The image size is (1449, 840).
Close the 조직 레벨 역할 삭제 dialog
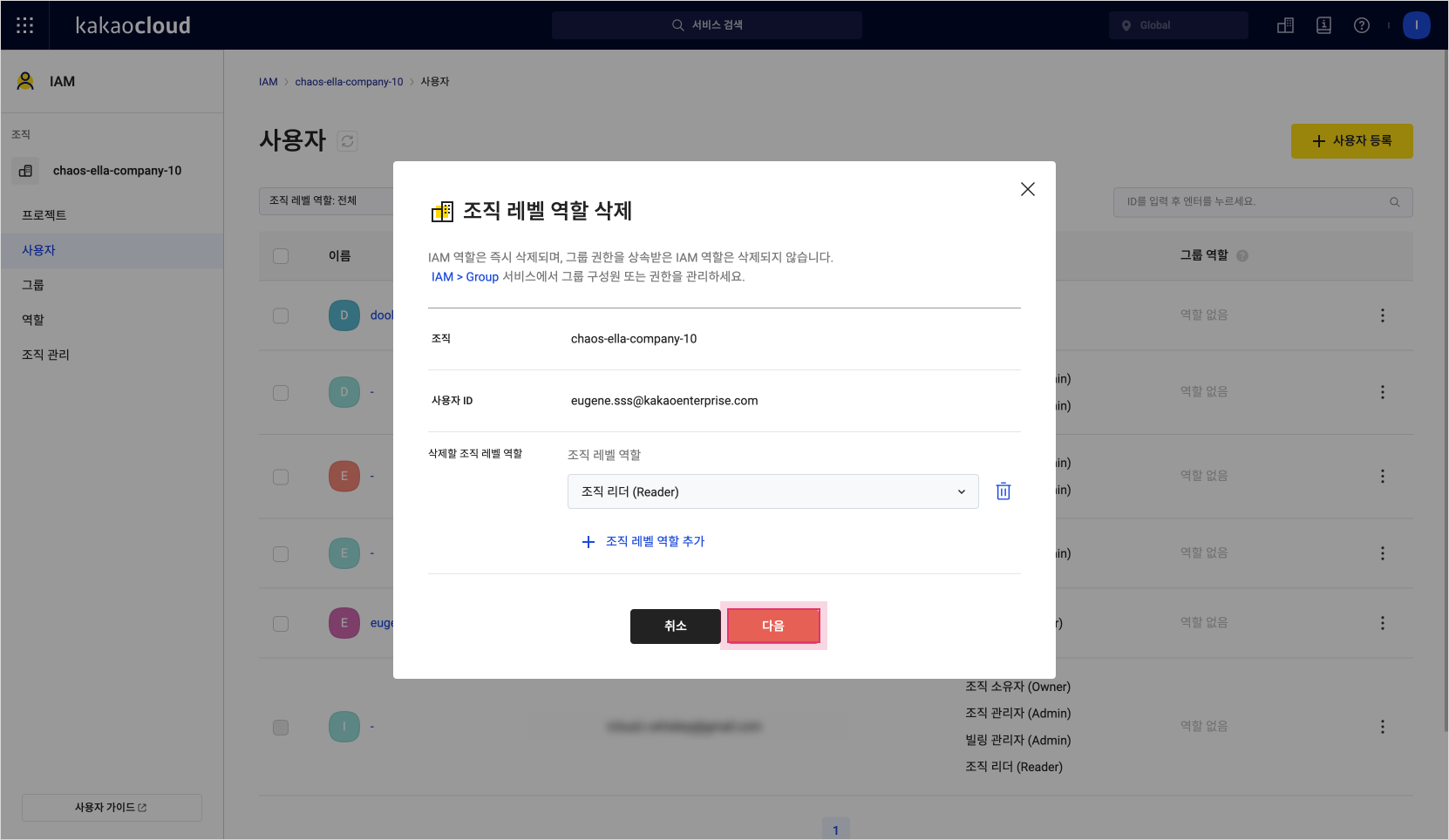[1028, 189]
